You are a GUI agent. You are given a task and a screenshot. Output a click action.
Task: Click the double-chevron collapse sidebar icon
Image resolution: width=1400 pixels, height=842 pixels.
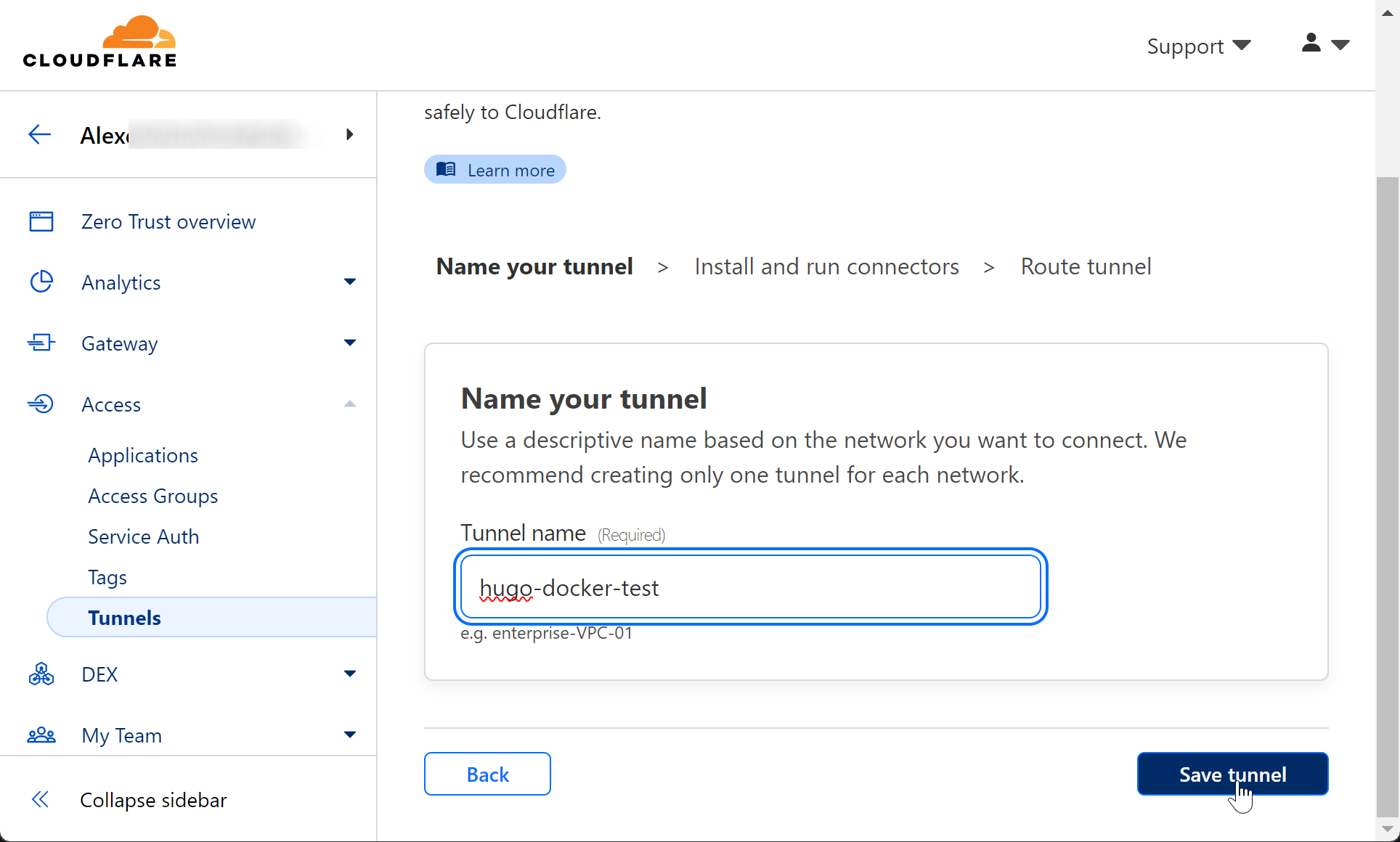coord(40,799)
